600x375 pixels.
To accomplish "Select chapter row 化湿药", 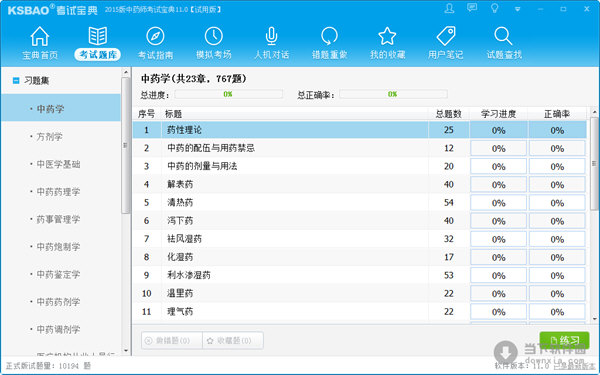I will (x=360, y=257).
